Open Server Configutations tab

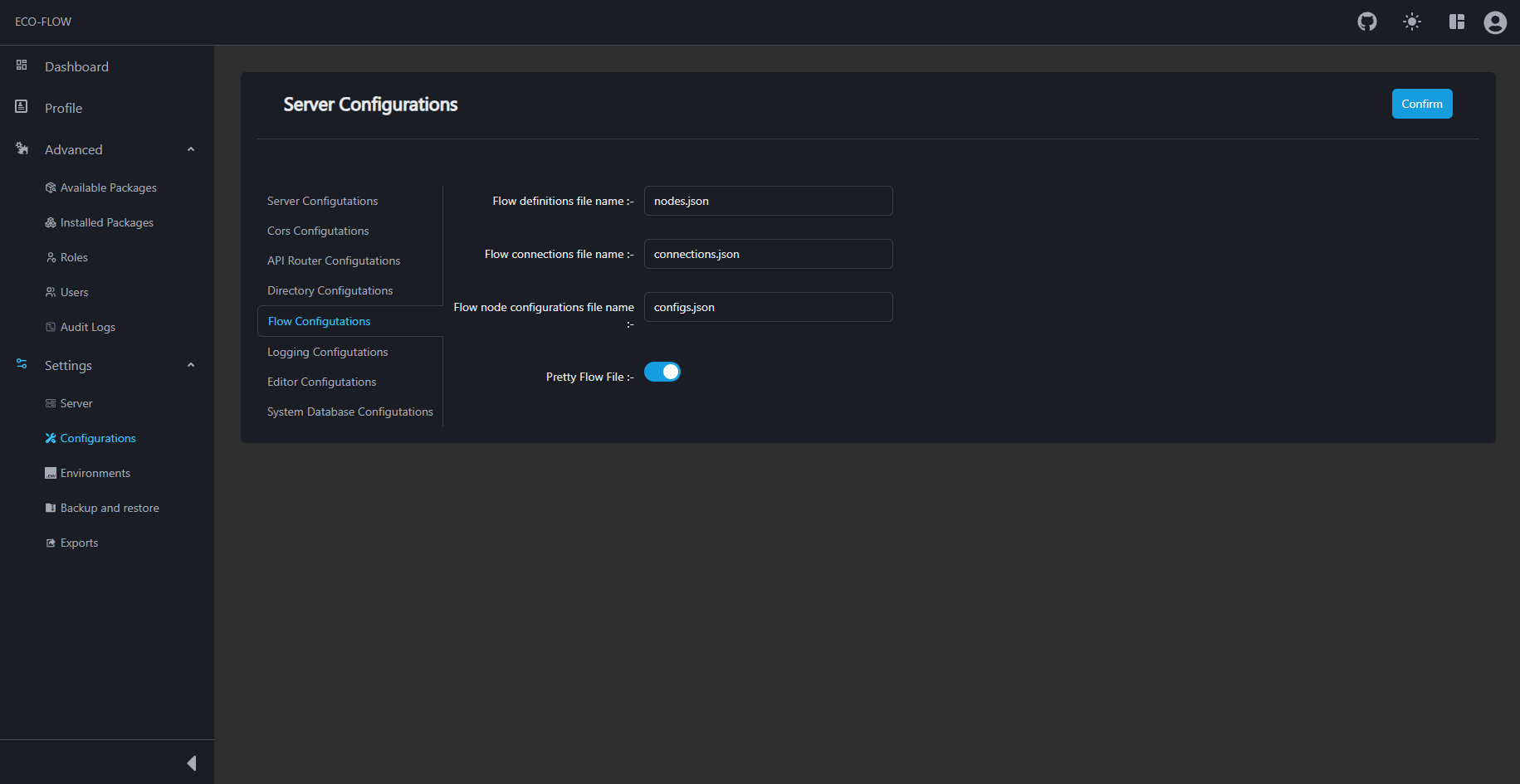322,201
